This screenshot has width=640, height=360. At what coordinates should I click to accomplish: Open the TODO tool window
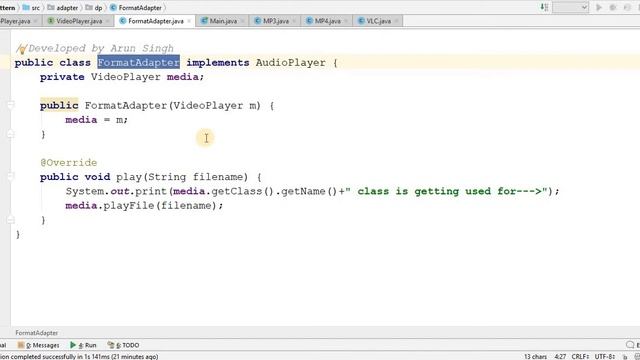point(123,345)
